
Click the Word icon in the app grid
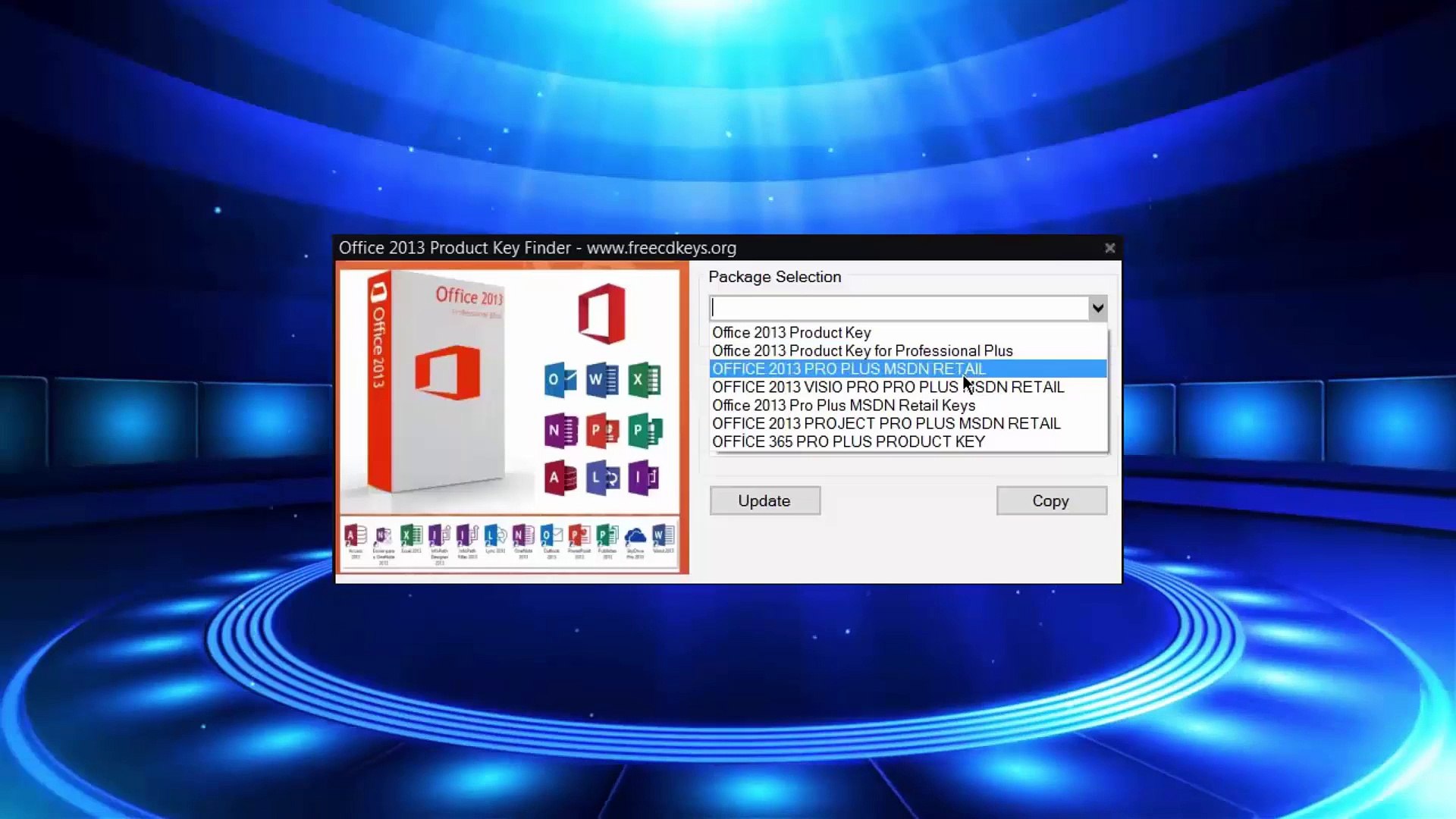[x=602, y=380]
